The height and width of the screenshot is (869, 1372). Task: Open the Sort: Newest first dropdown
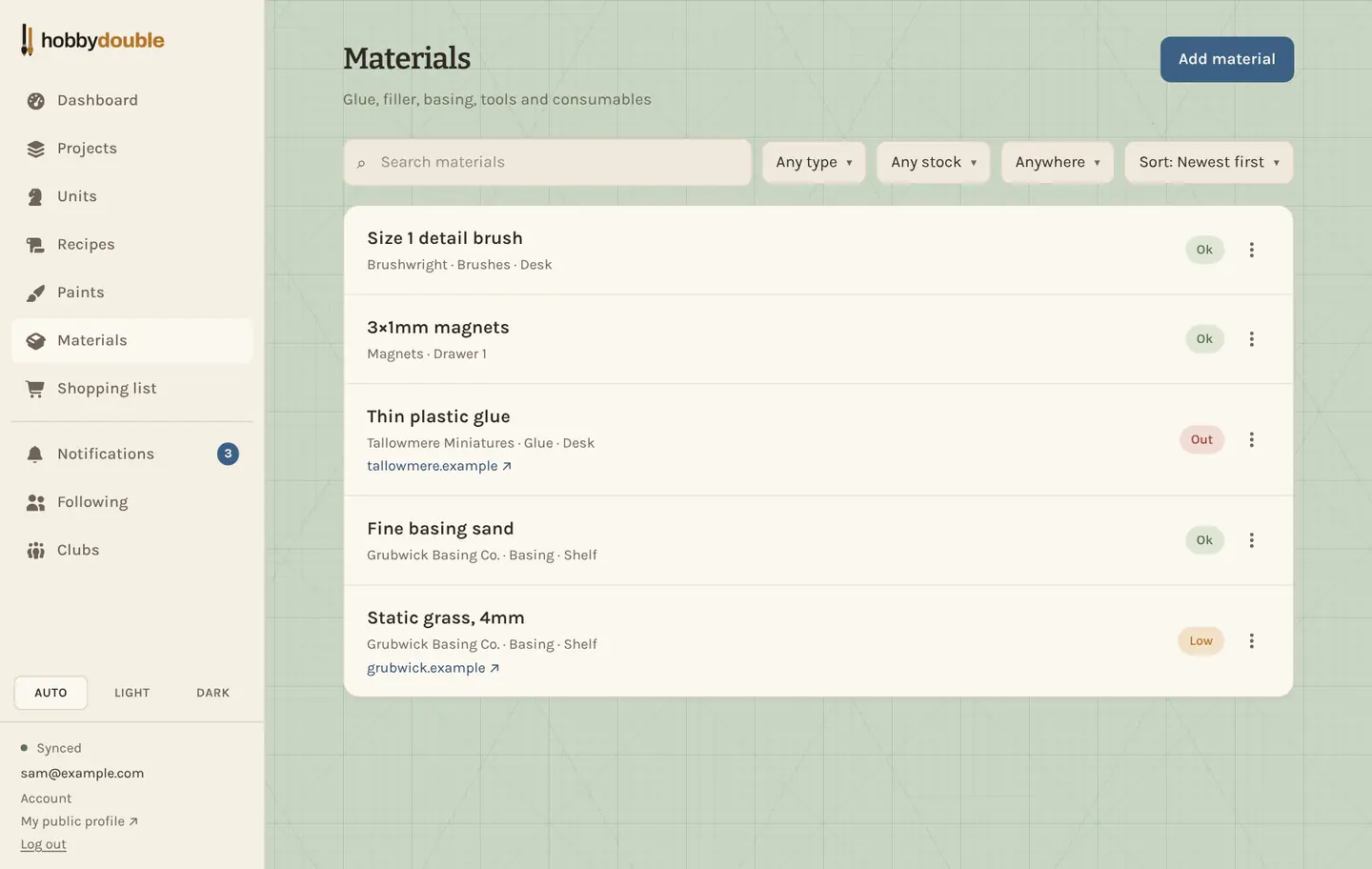tap(1209, 162)
